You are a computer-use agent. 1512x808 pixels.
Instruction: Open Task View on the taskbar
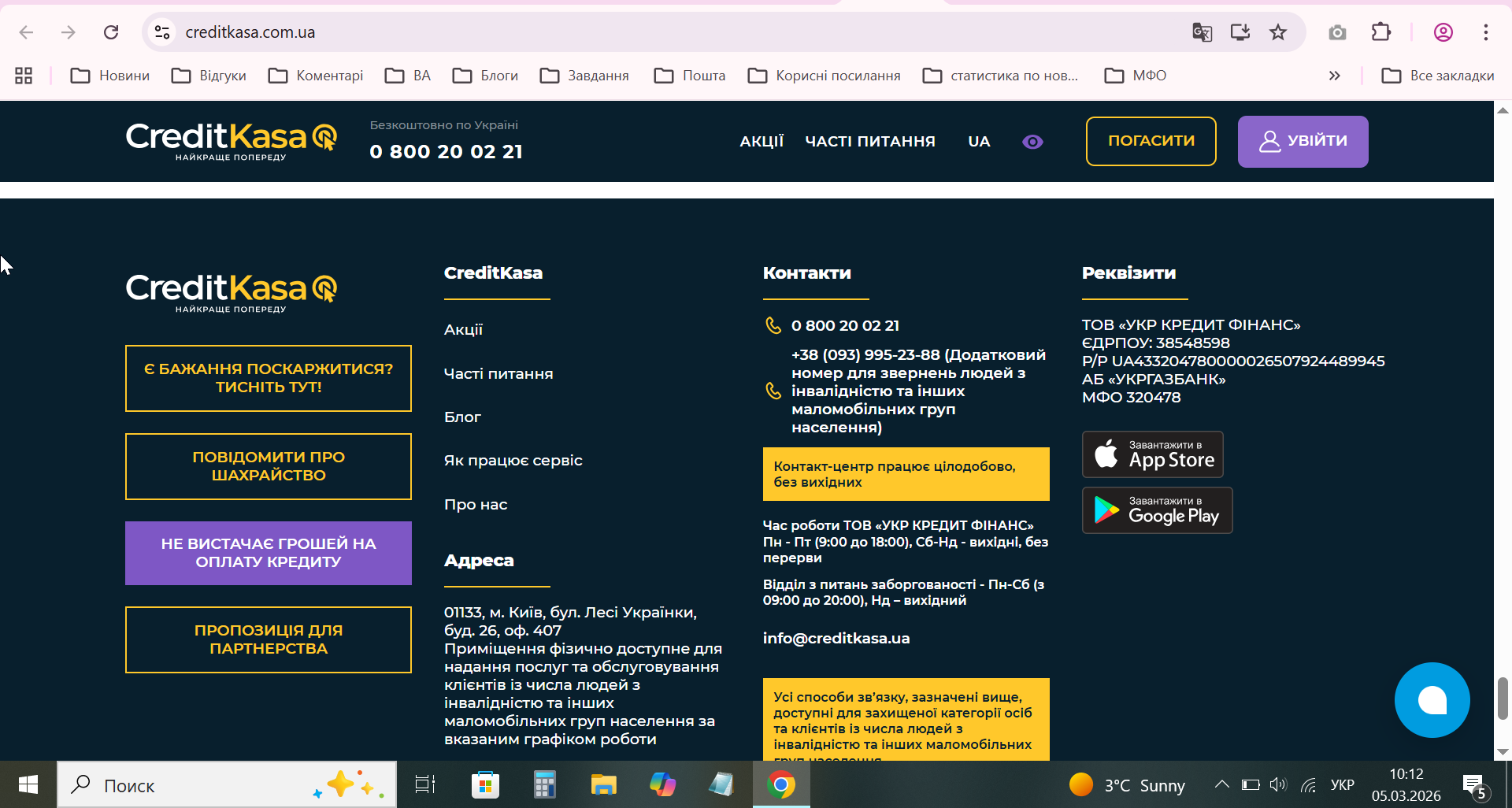pos(425,784)
